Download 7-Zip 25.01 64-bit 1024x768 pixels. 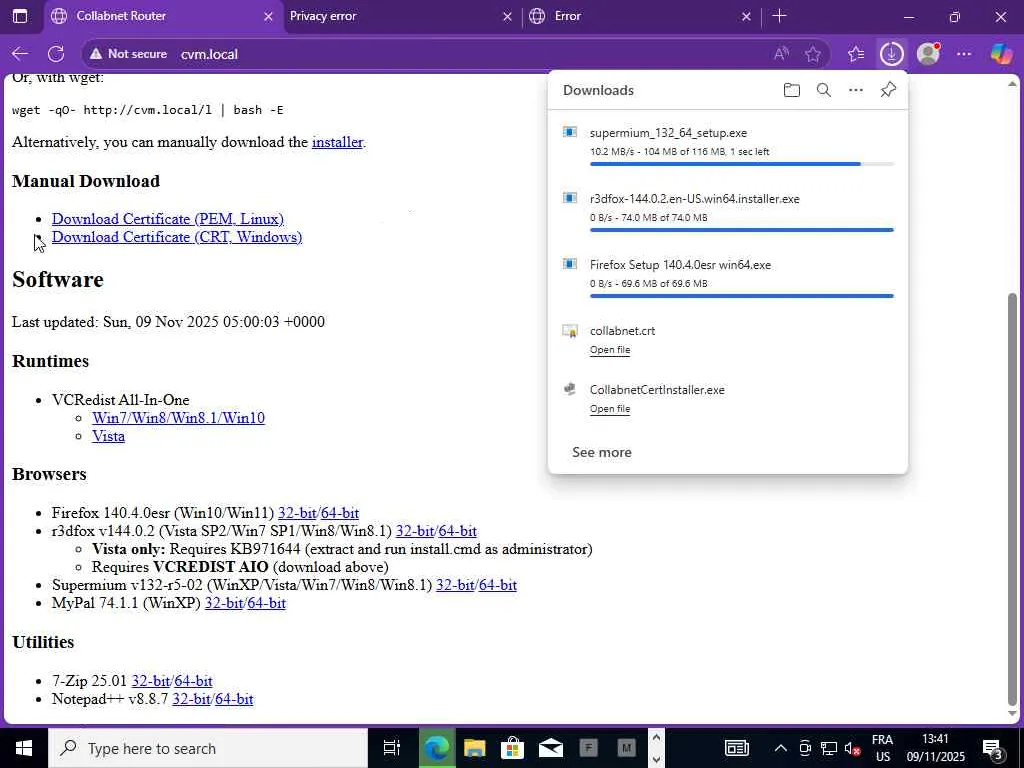193,681
